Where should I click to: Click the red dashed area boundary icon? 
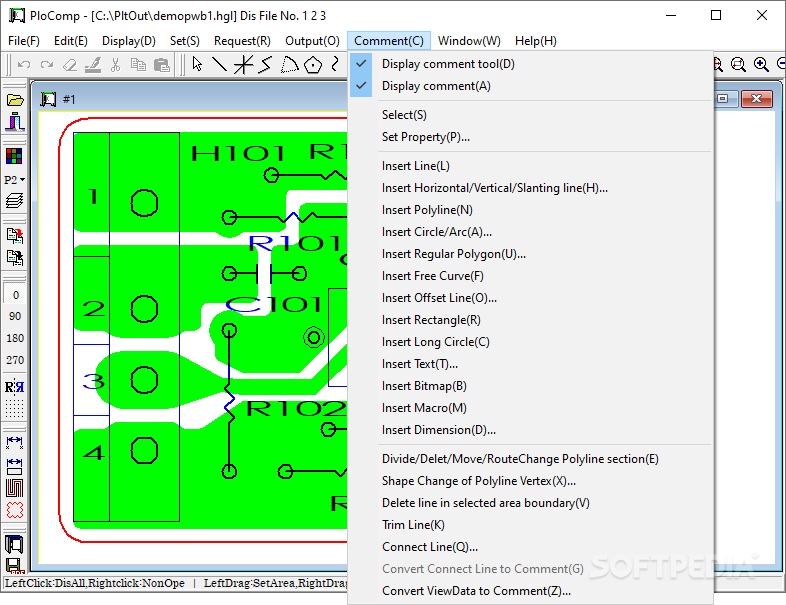(15, 510)
